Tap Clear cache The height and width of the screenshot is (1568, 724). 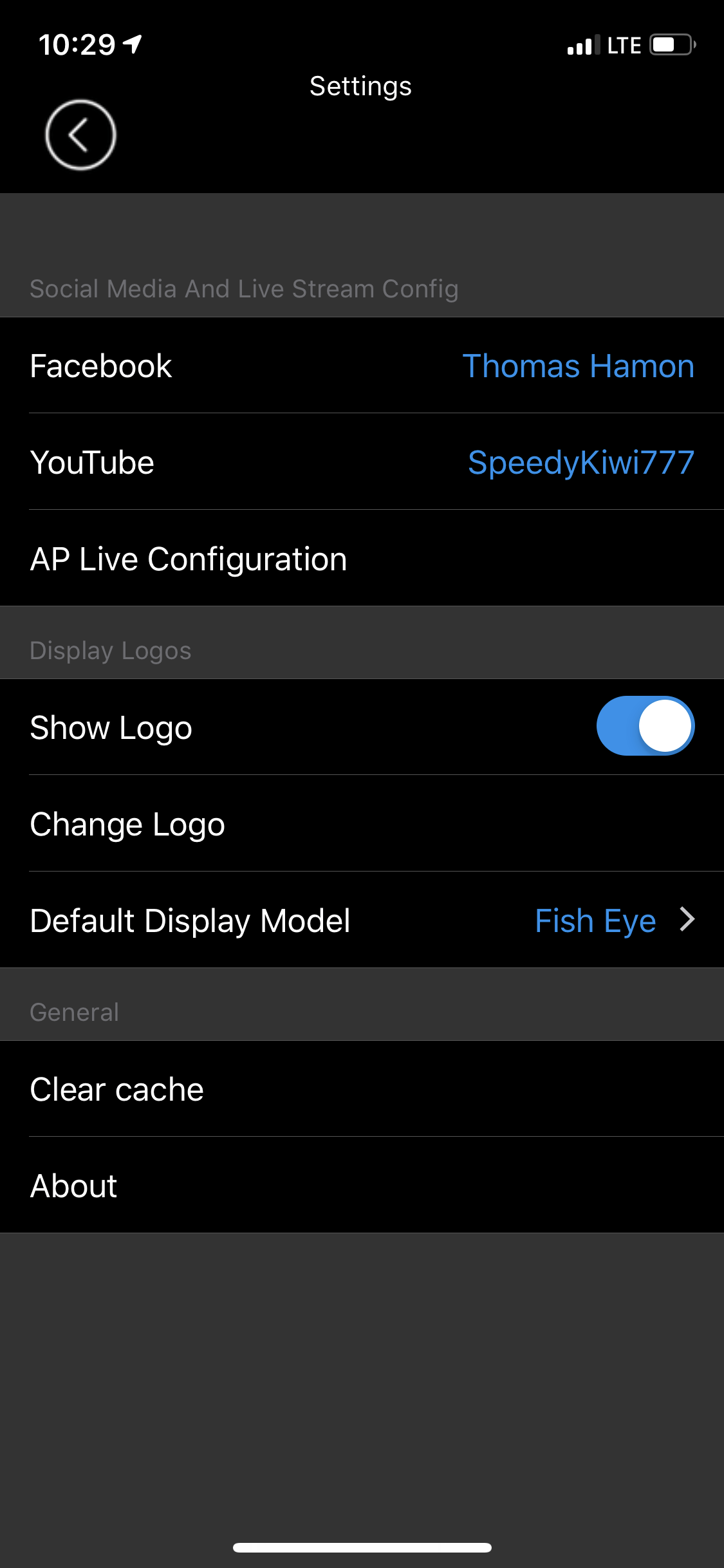pos(116,1090)
